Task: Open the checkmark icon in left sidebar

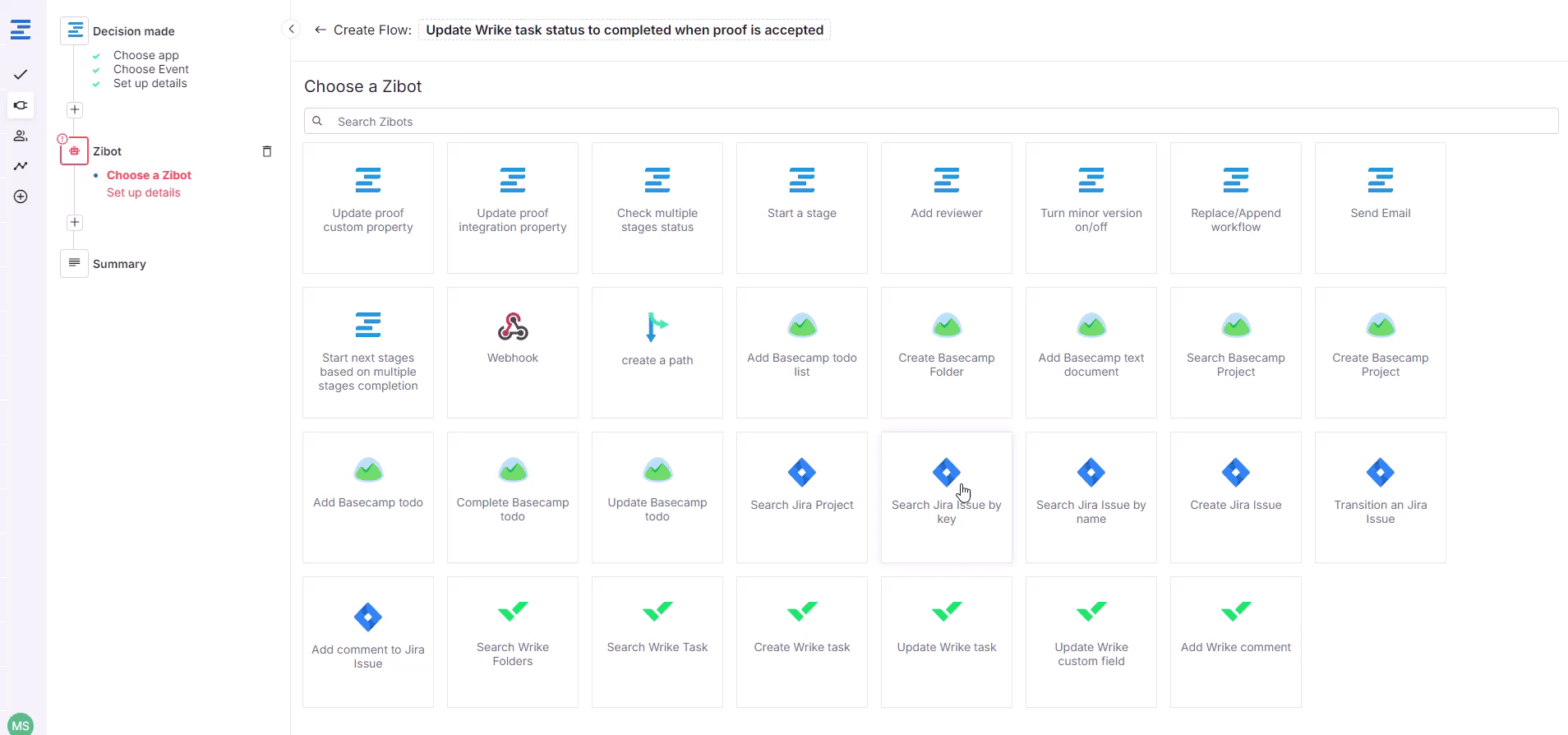Action: pyautogui.click(x=21, y=75)
